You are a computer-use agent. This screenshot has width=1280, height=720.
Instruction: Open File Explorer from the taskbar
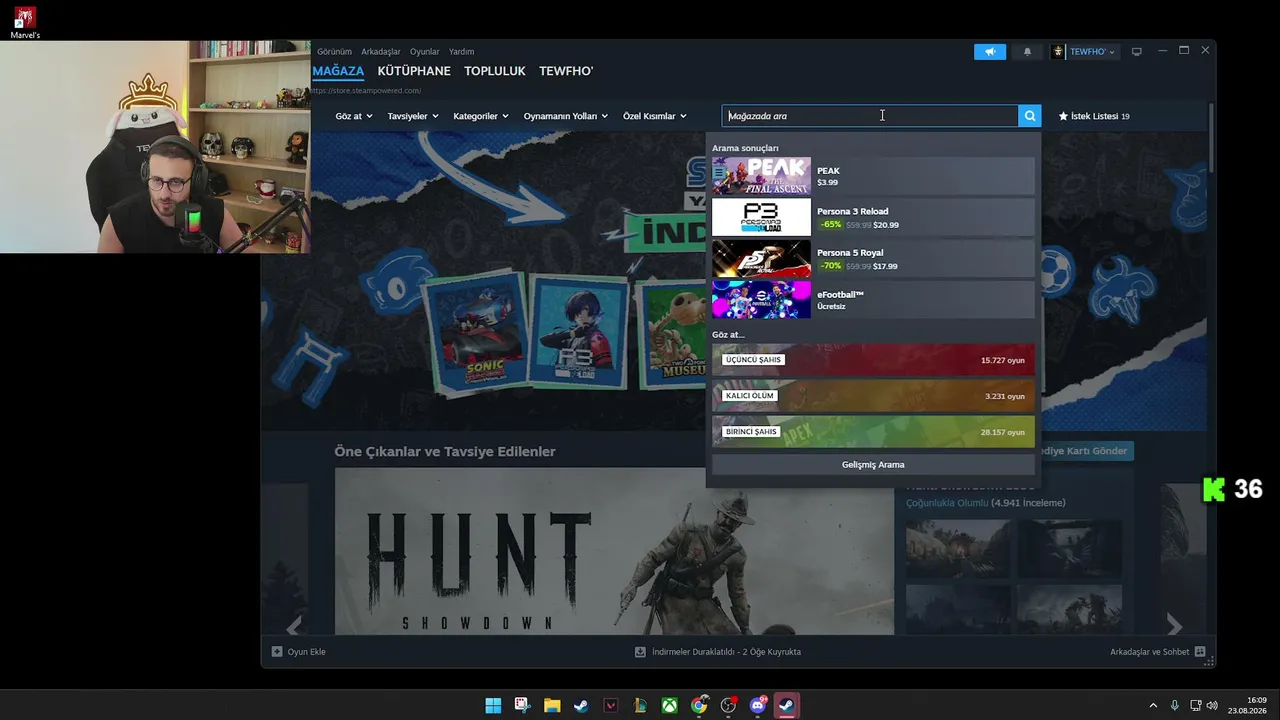pos(552,706)
